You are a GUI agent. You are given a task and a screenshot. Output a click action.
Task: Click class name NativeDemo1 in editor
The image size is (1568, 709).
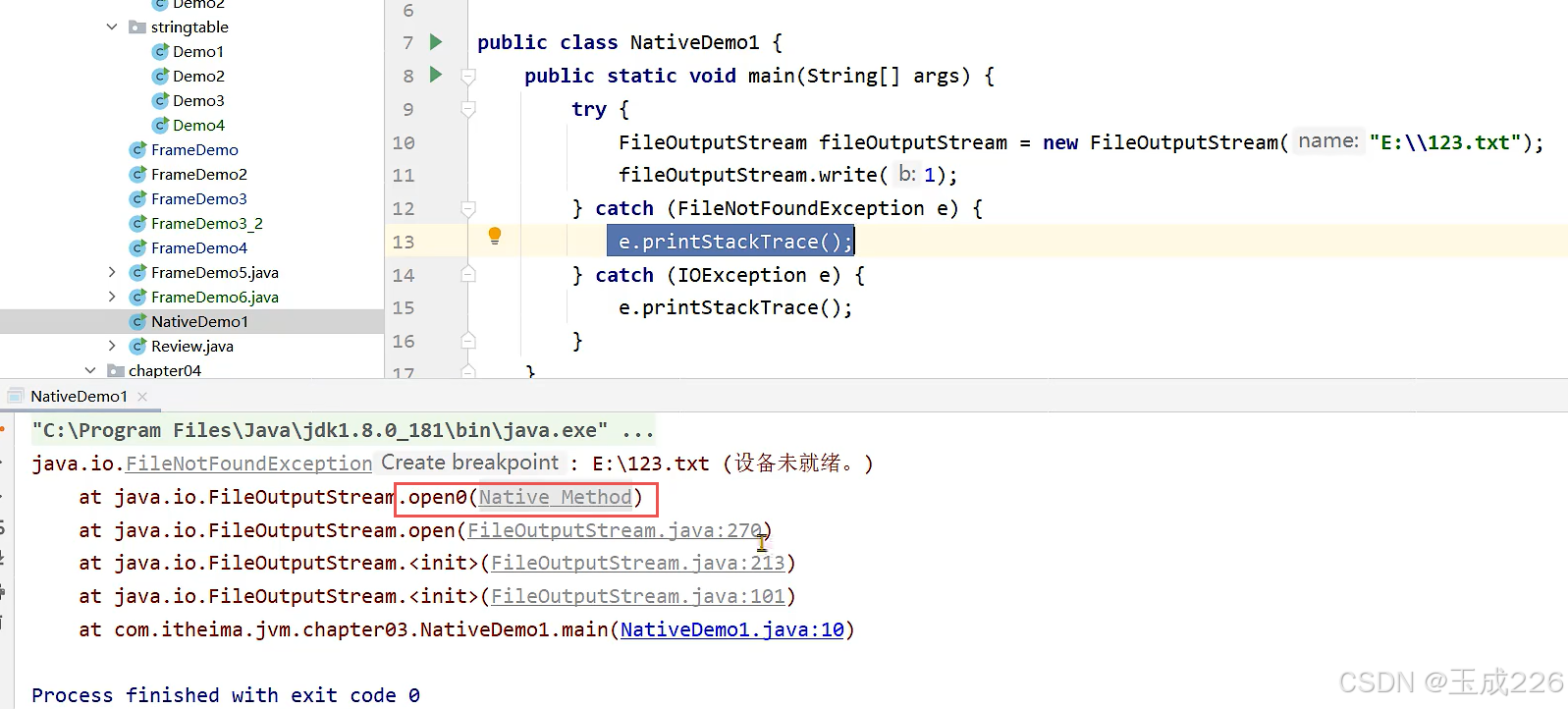[694, 42]
